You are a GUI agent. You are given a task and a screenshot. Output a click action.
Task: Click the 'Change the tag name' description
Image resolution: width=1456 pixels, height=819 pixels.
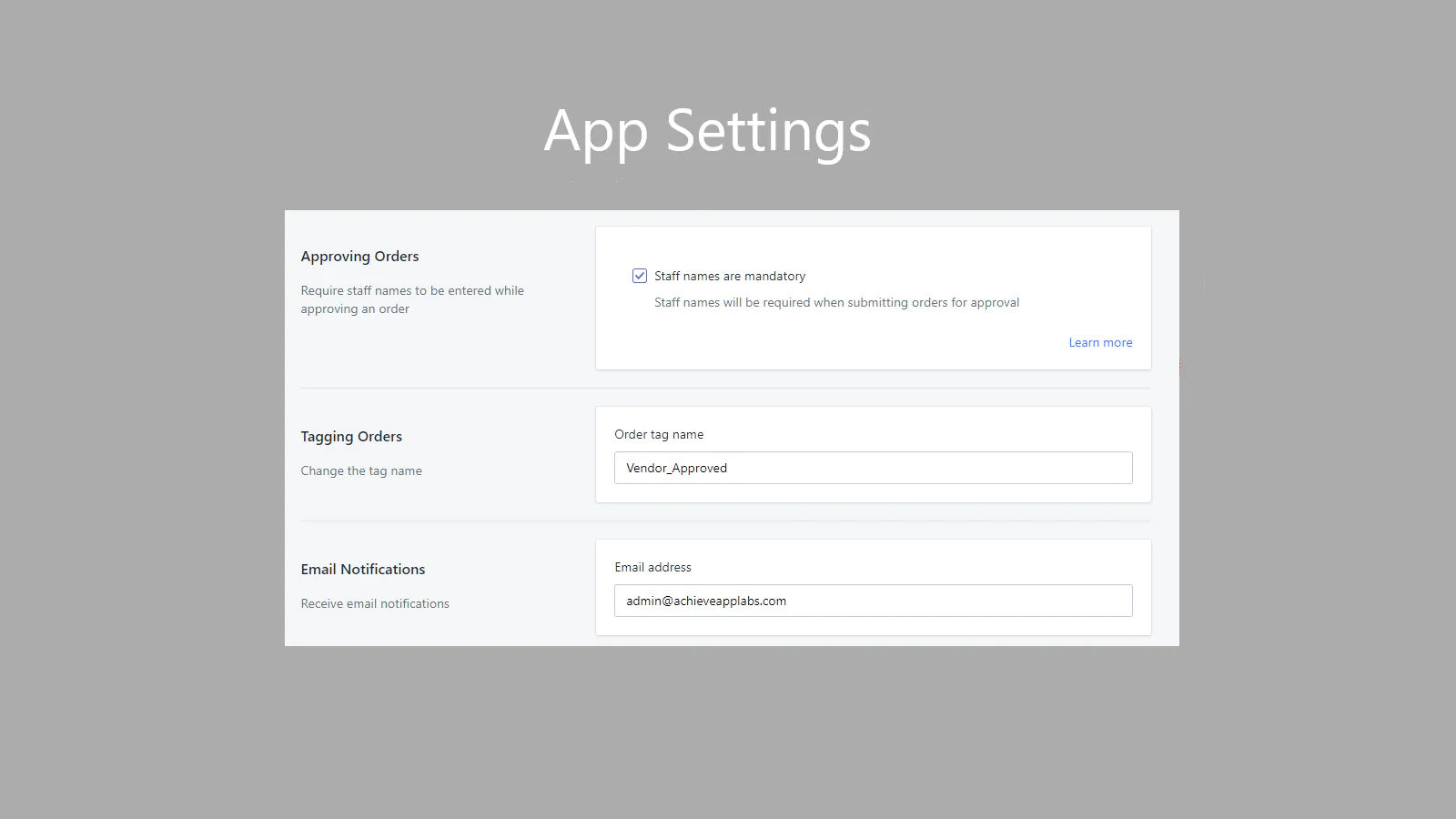tap(361, 470)
